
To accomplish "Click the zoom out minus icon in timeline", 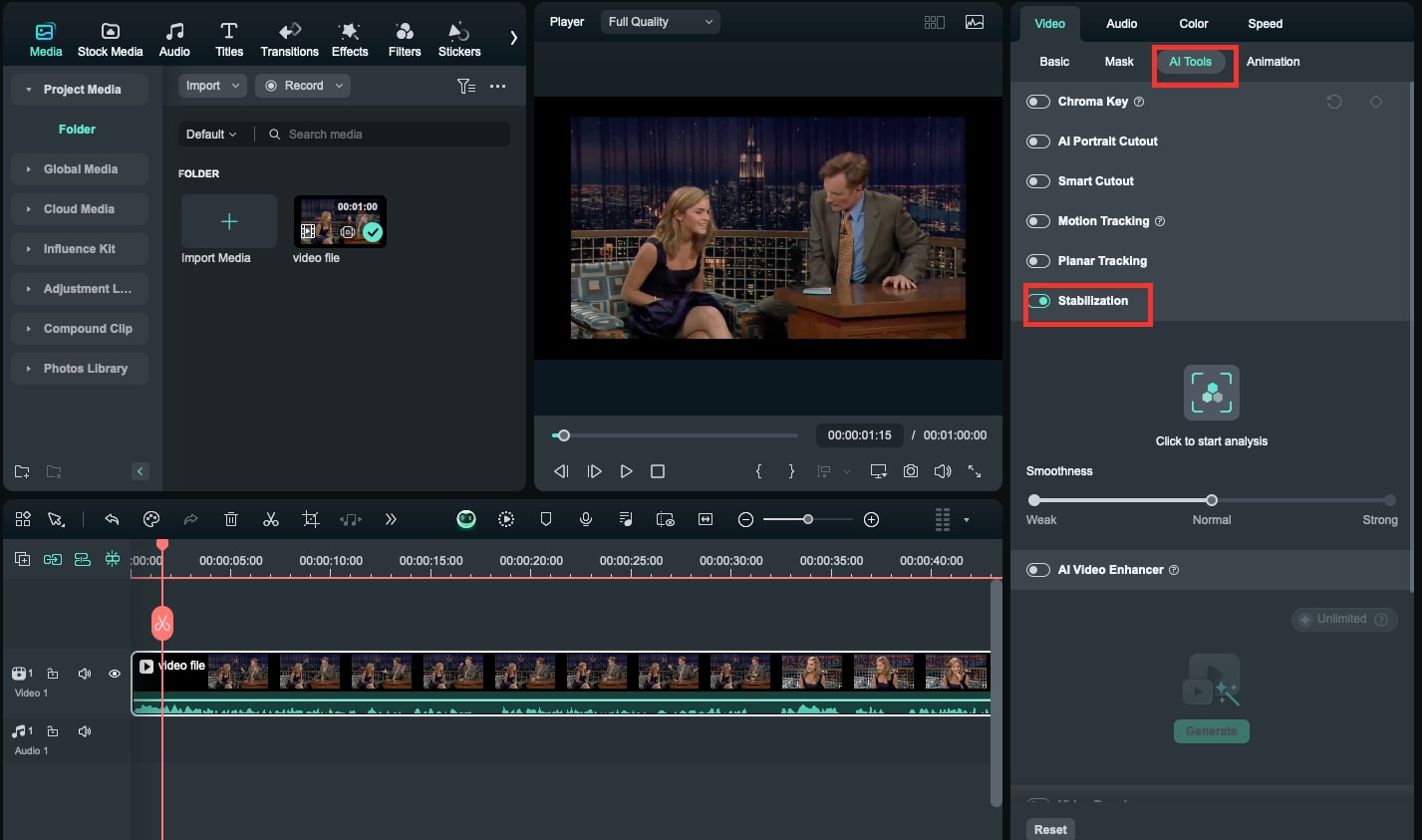I will (x=745, y=519).
